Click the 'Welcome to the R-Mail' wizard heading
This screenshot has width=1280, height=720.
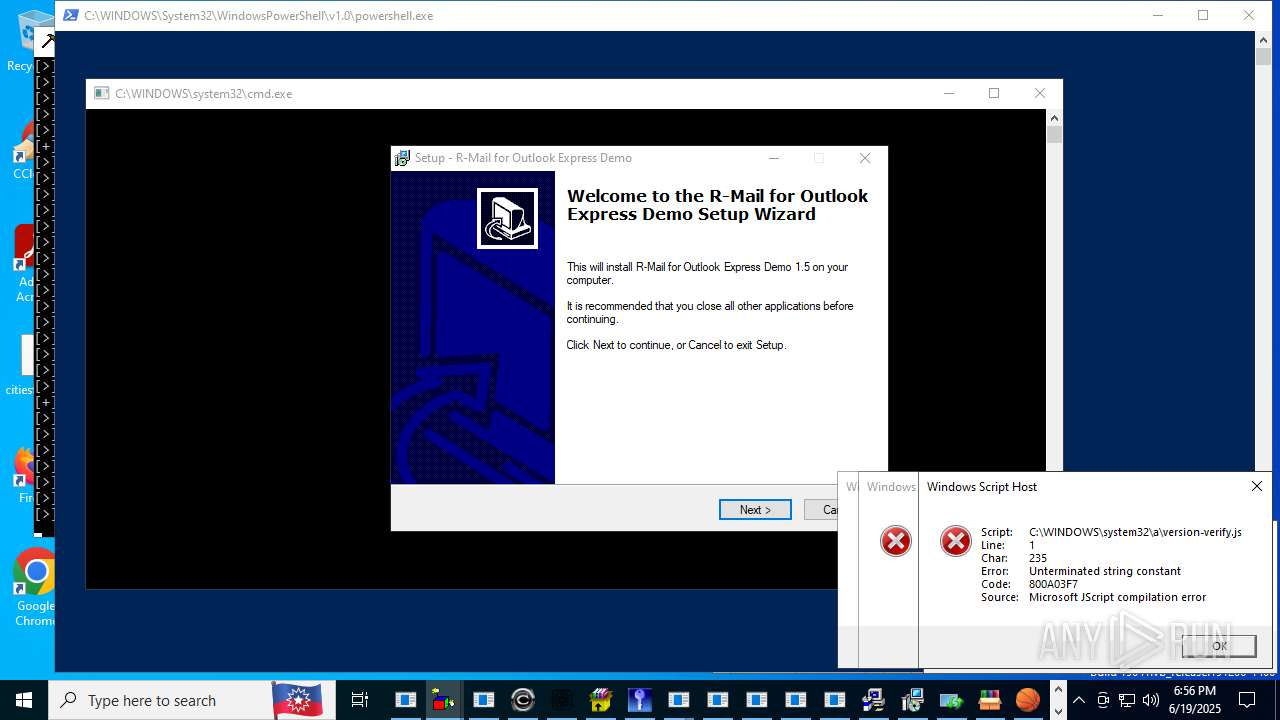pos(717,205)
